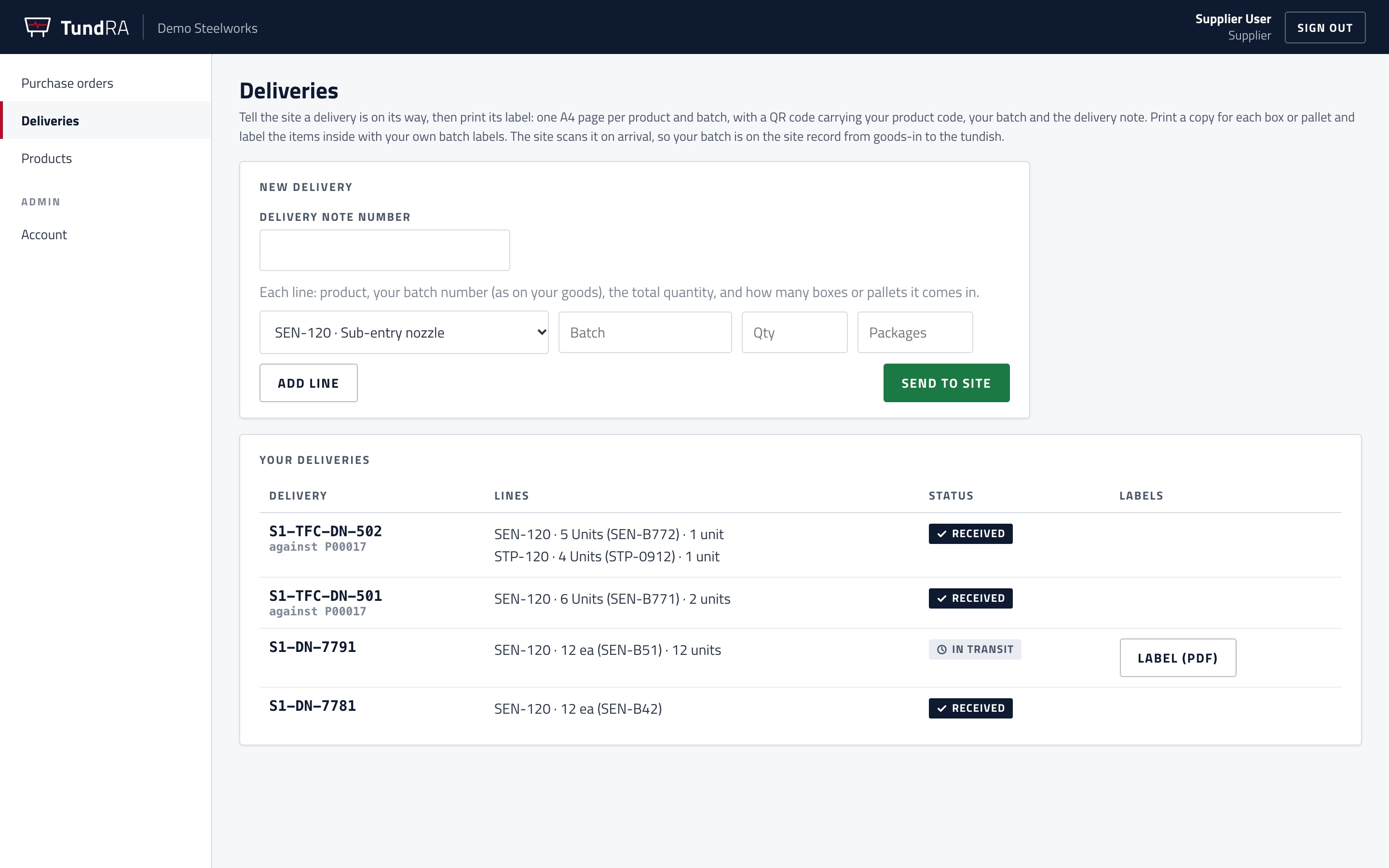Image resolution: width=1389 pixels, height=868 pixels.
Task: Click the green Send to Site button
Action: (x=946, y=383)
